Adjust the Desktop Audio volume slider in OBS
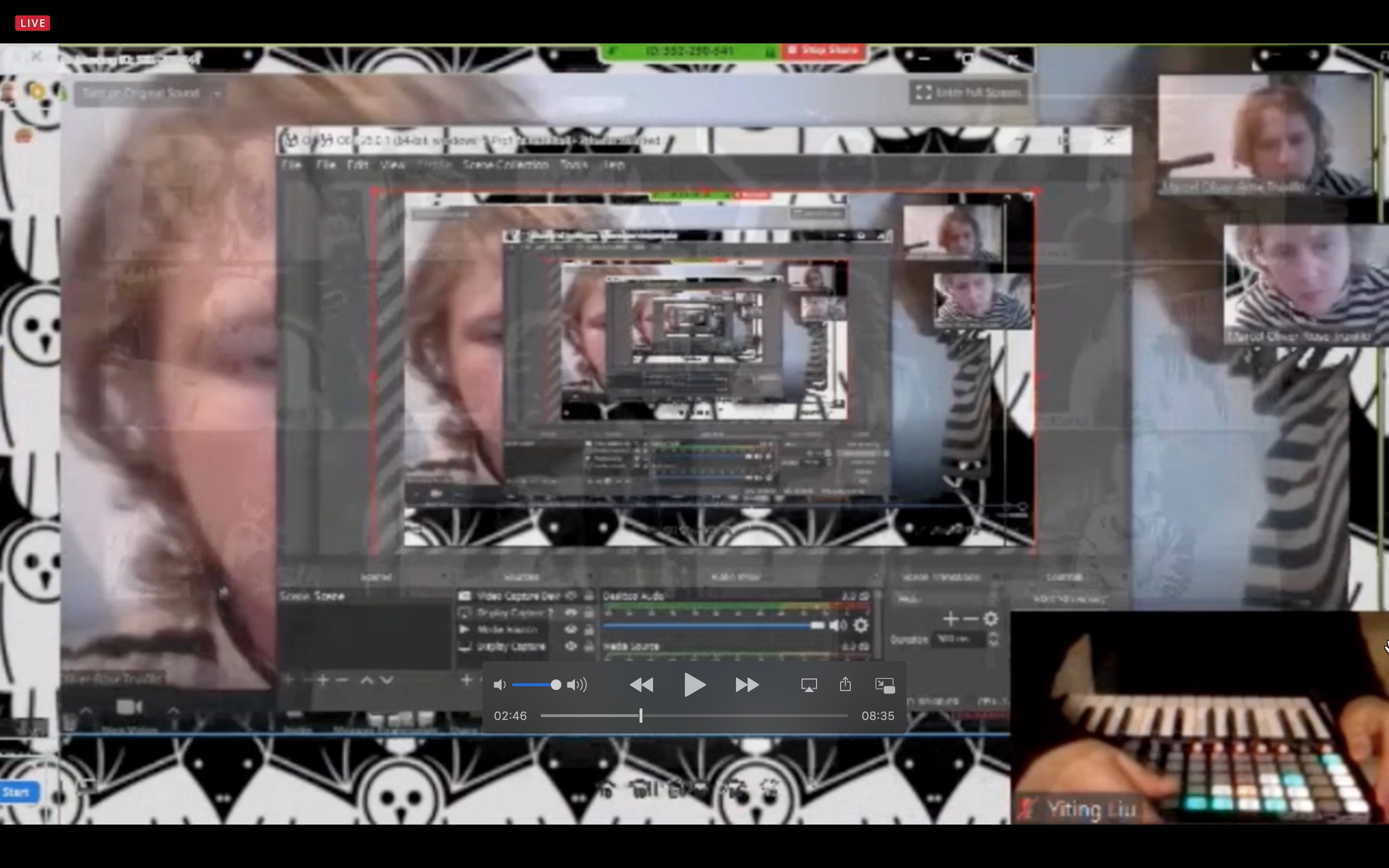The image size is (1389, 868). (x=714, y=625)
